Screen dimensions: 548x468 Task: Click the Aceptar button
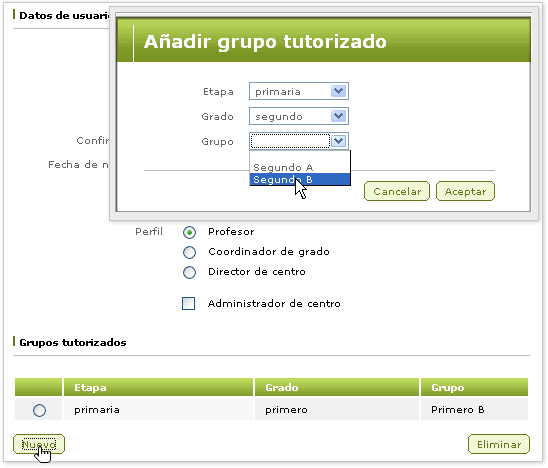(465, 191)
